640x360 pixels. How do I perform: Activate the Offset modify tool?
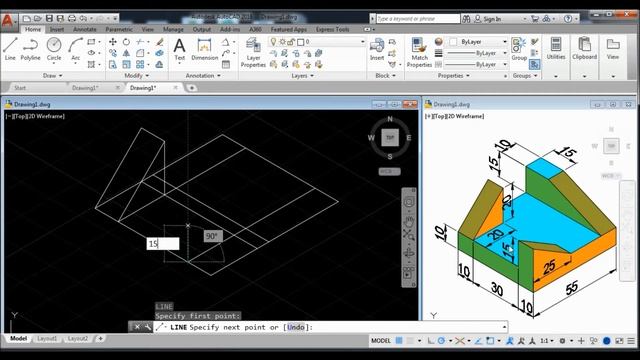[160, 64]
